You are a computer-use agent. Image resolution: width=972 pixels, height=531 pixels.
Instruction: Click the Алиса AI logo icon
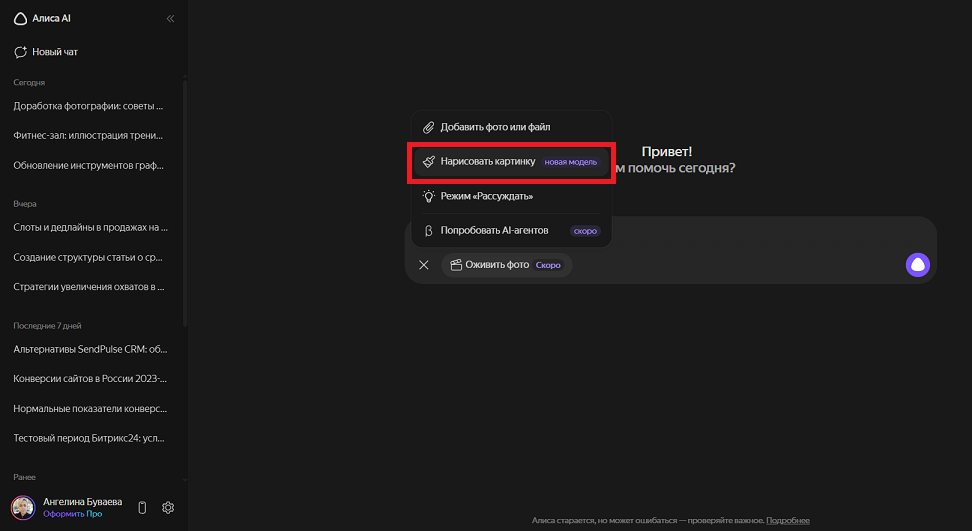[x=20, y=19]
